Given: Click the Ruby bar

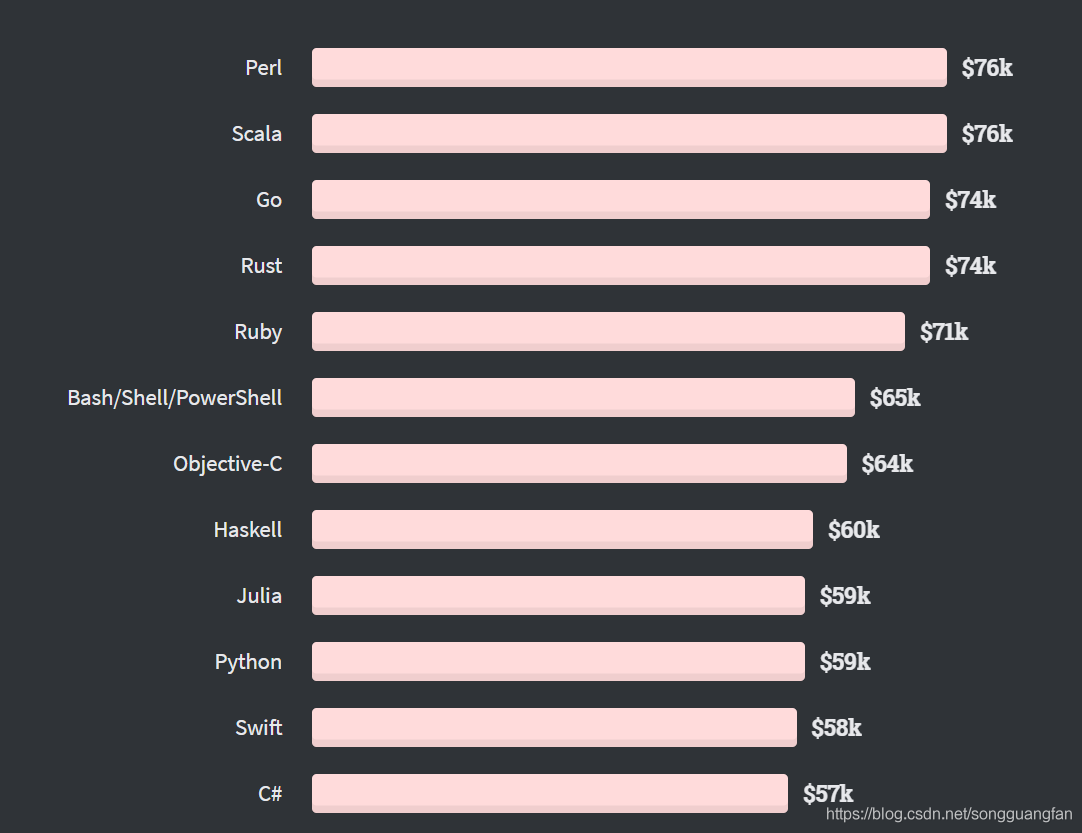Looking at the screenshot, I should pyautogui.click(x=608, y=331).
